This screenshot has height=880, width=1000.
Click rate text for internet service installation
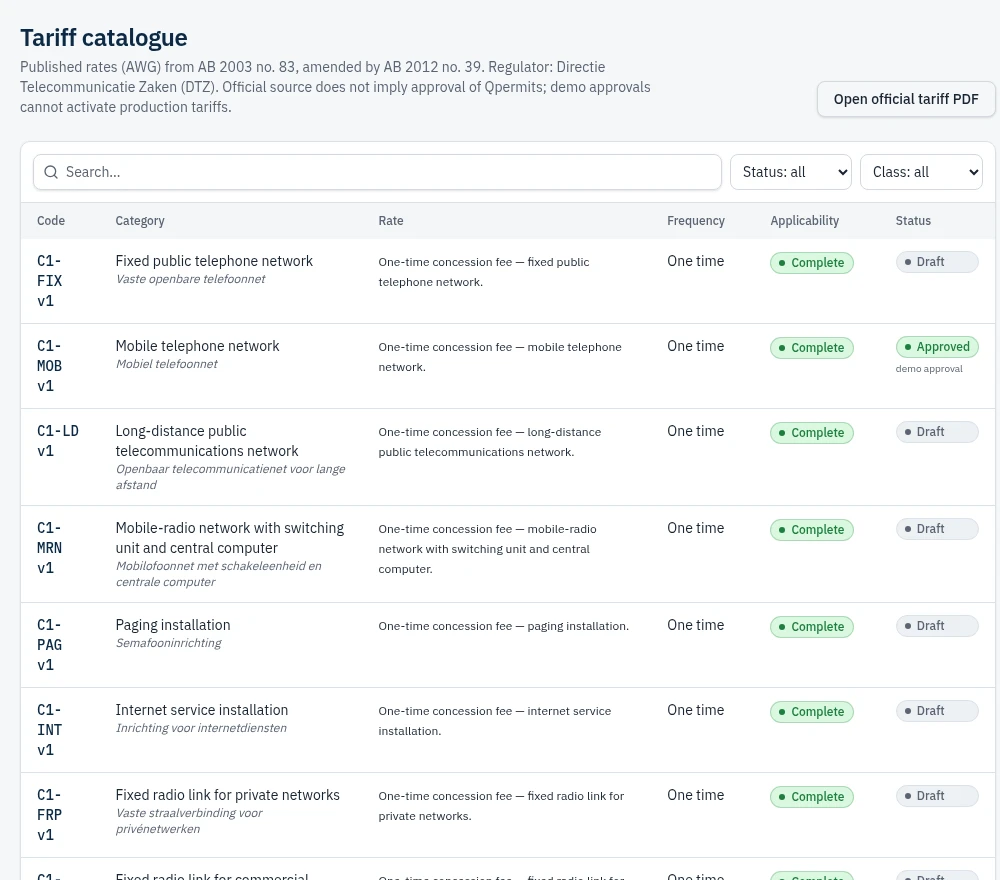(495, 721)
